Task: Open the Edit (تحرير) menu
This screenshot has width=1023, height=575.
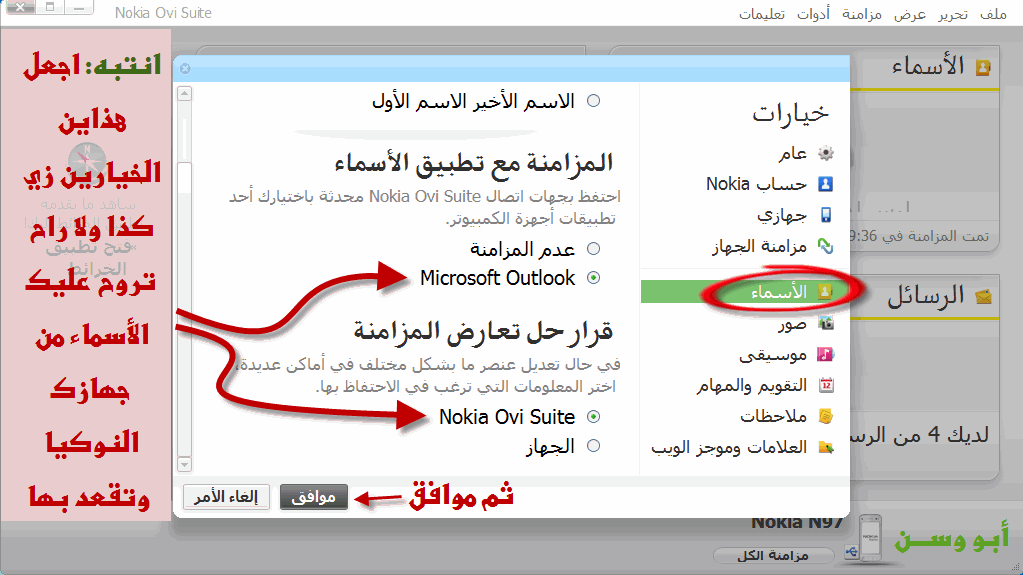Action: 953,14
